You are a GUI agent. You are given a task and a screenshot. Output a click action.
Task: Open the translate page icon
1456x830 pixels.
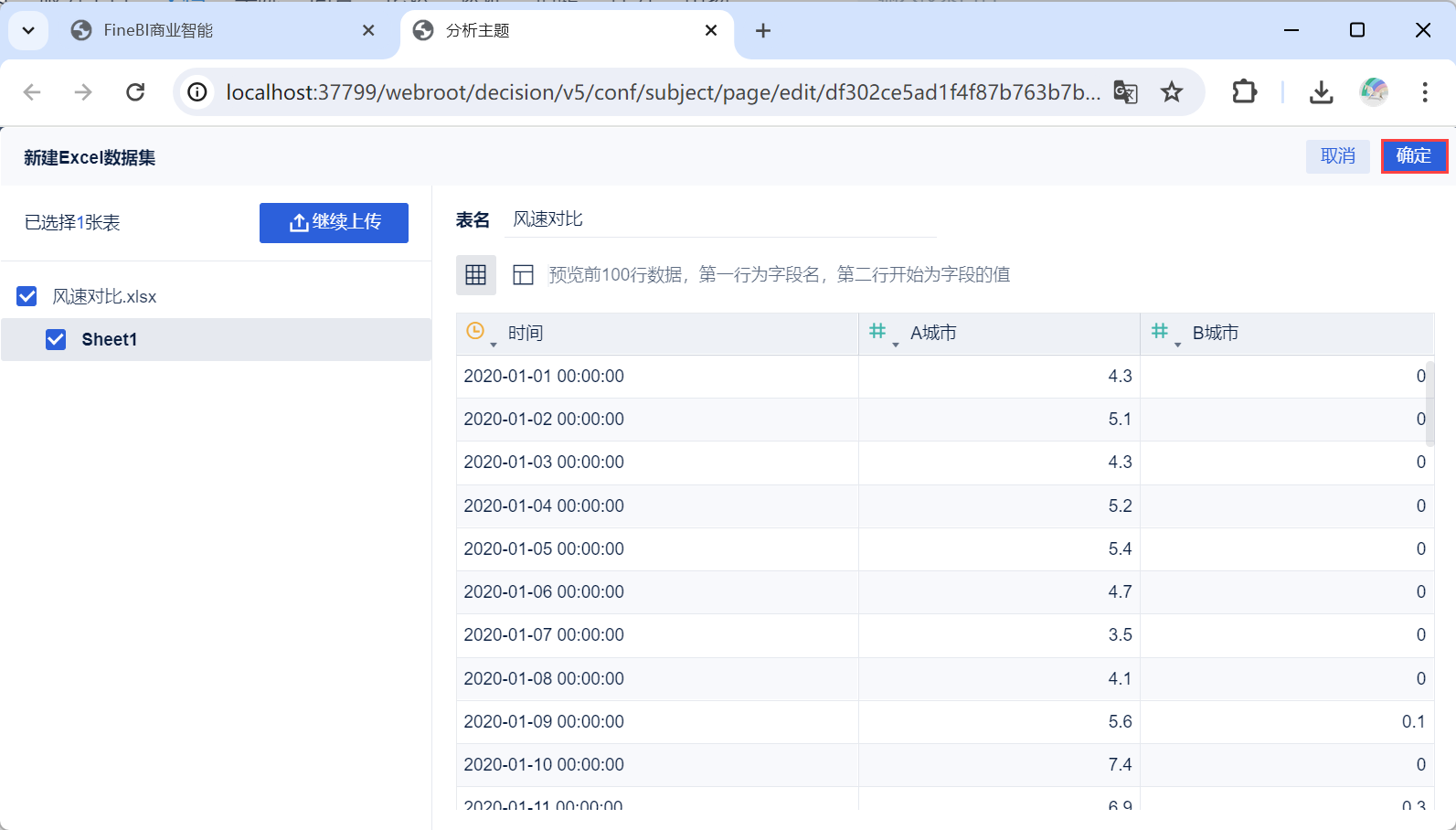[1125, 92]
